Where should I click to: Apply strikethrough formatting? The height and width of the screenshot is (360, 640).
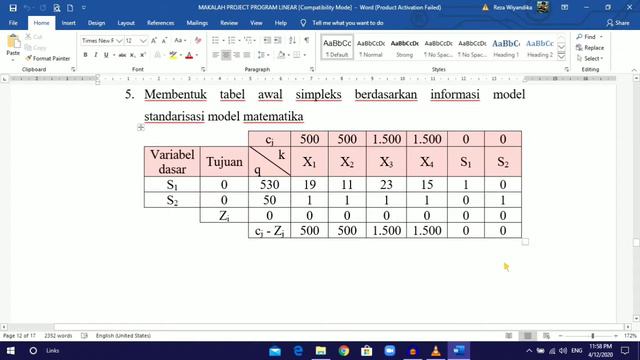tap(122, 55)
